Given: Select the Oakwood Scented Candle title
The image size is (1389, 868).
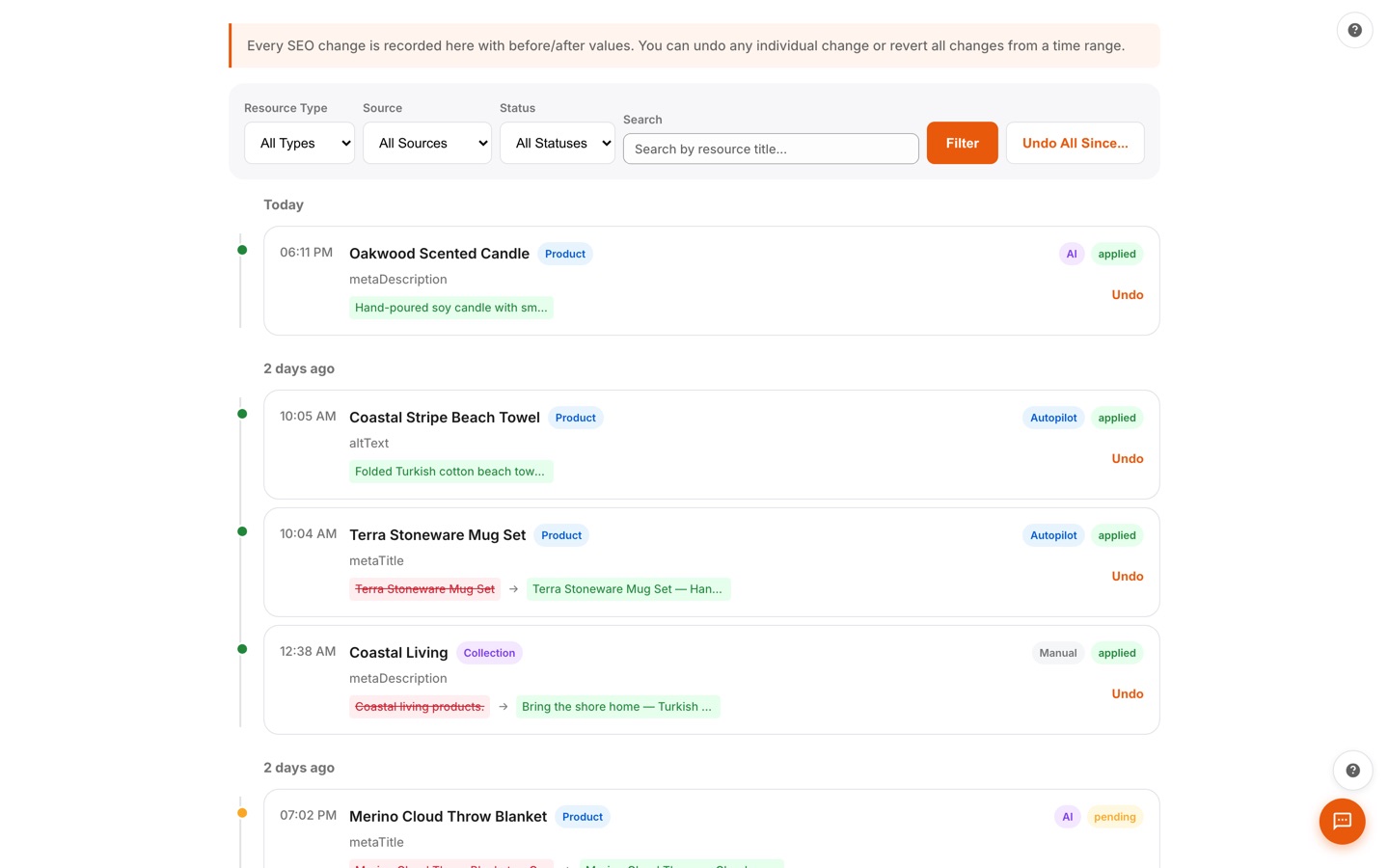Looking at the screenshot, I should (439, 254).
